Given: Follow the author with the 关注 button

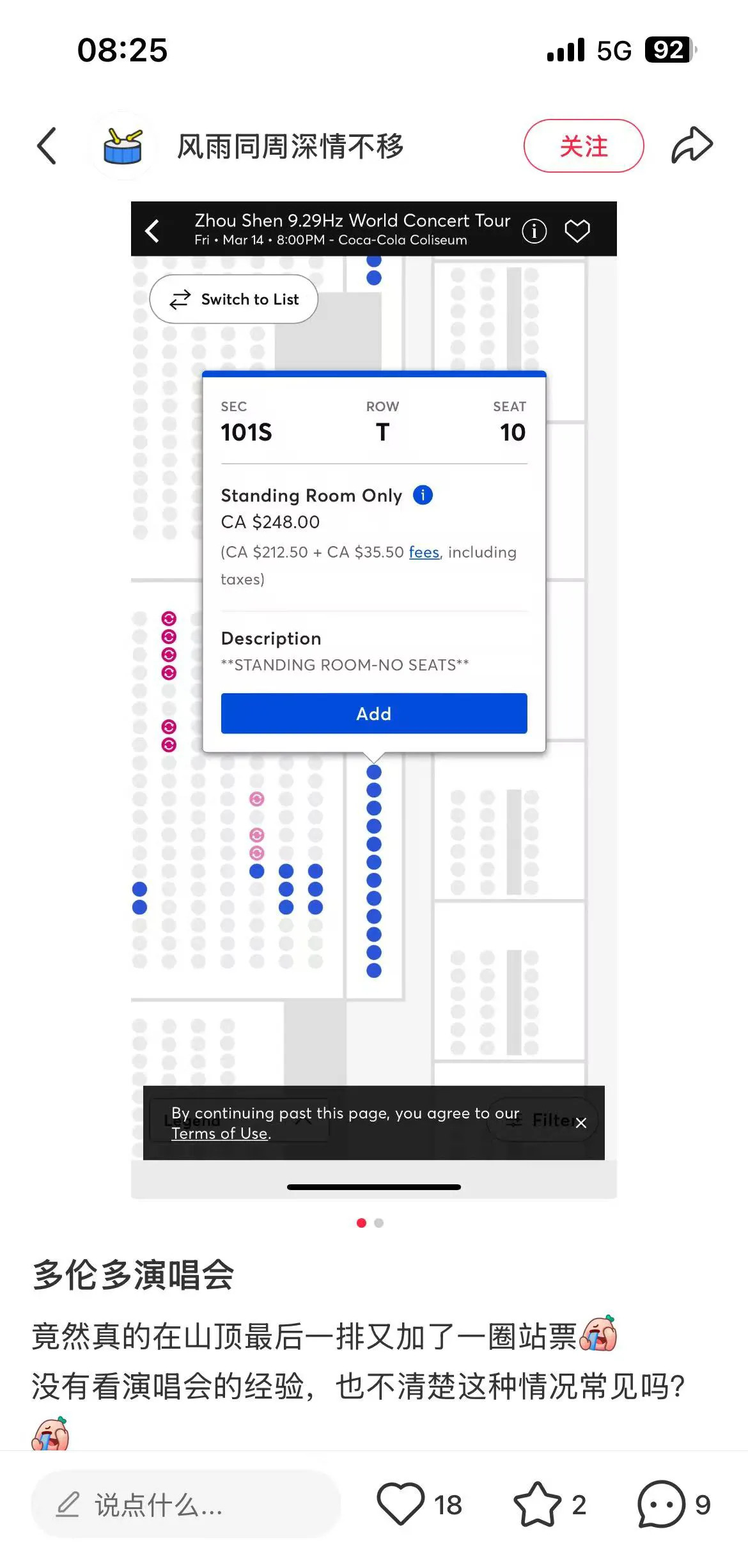Looking at the screenshot, I should 584,146.
